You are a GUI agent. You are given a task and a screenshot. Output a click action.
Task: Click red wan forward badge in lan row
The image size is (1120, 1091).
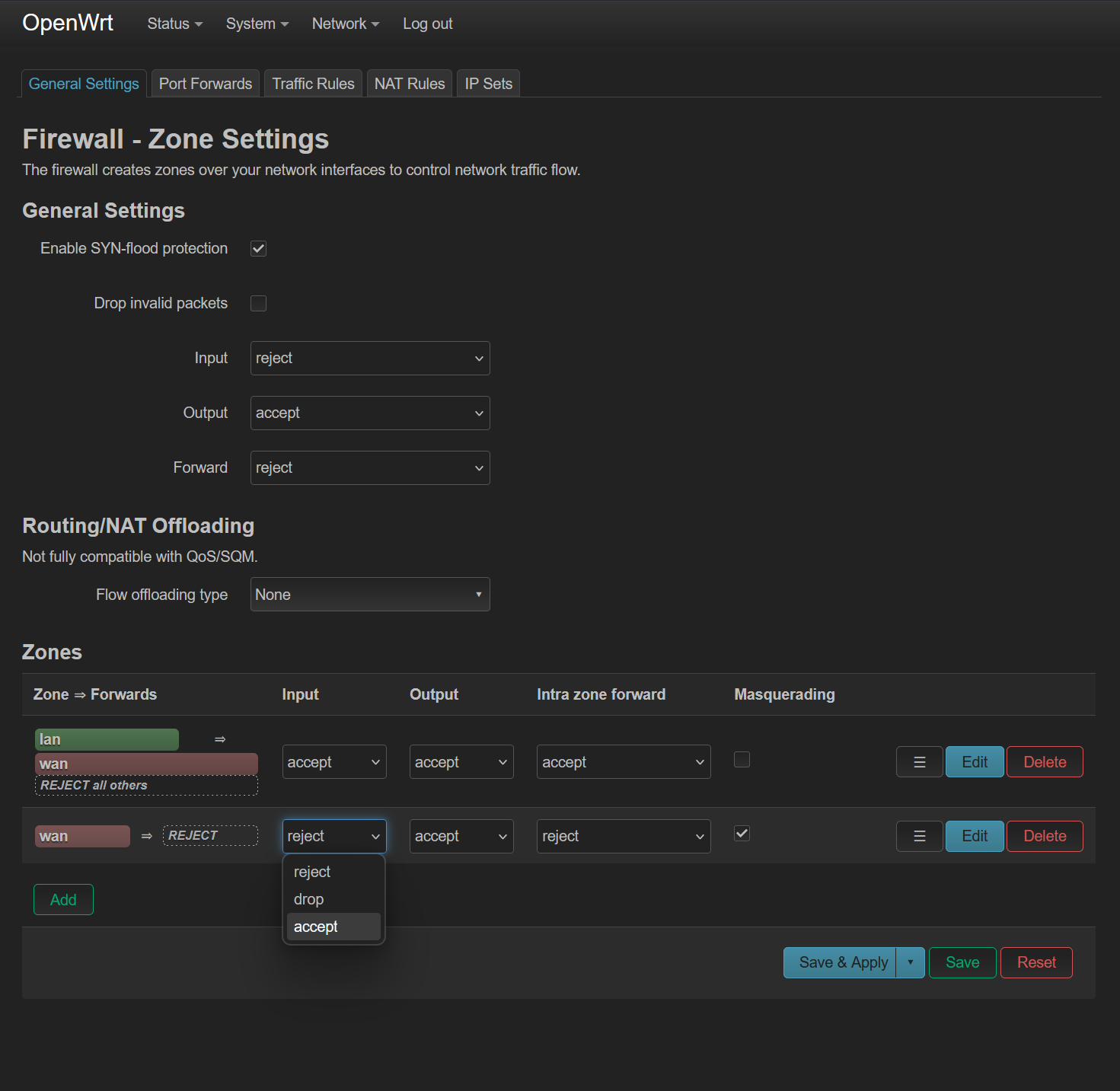pyautogui.click(x=146, y=764)
